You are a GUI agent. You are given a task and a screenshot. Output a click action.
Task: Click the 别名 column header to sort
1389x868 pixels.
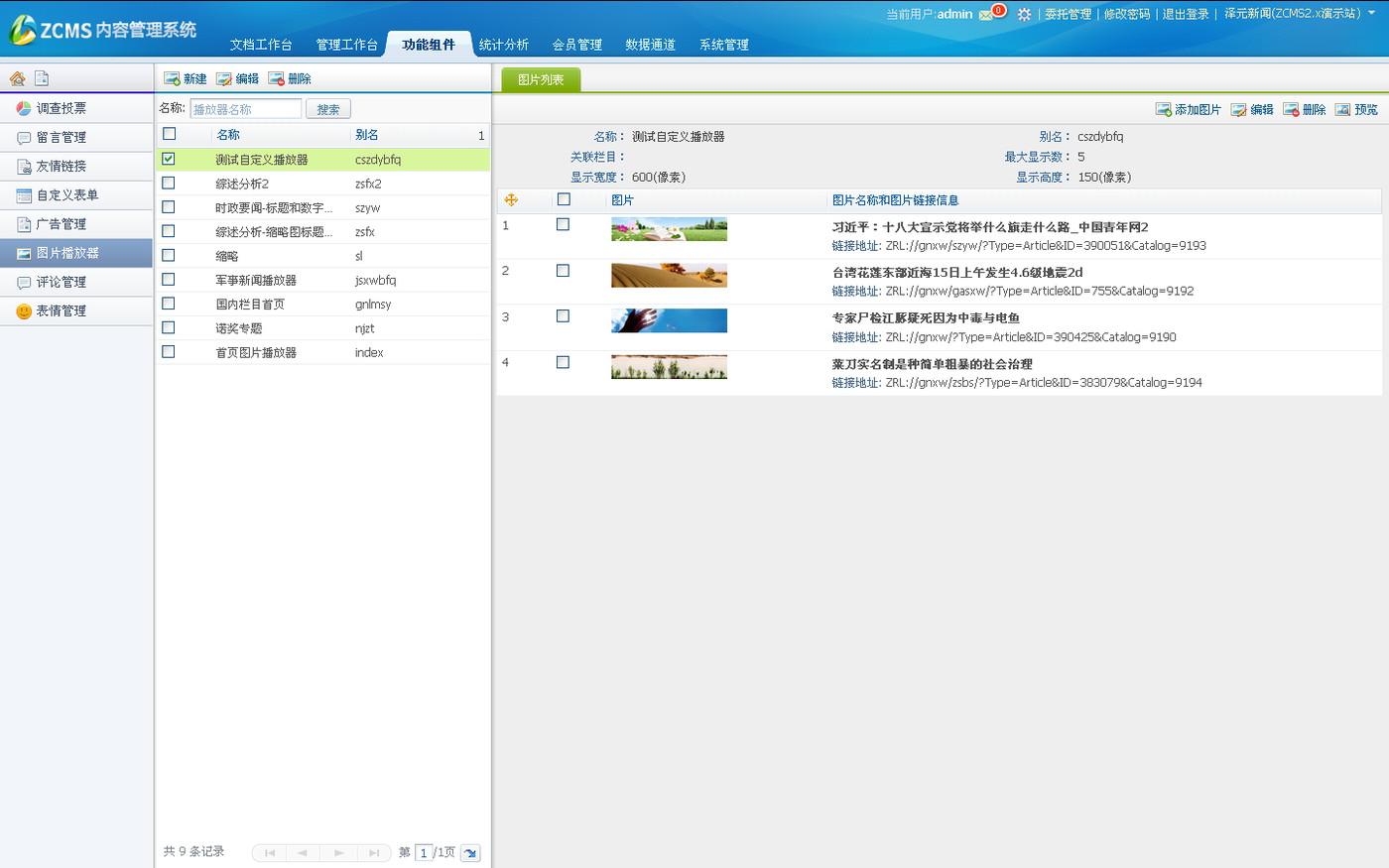point(367,135)
